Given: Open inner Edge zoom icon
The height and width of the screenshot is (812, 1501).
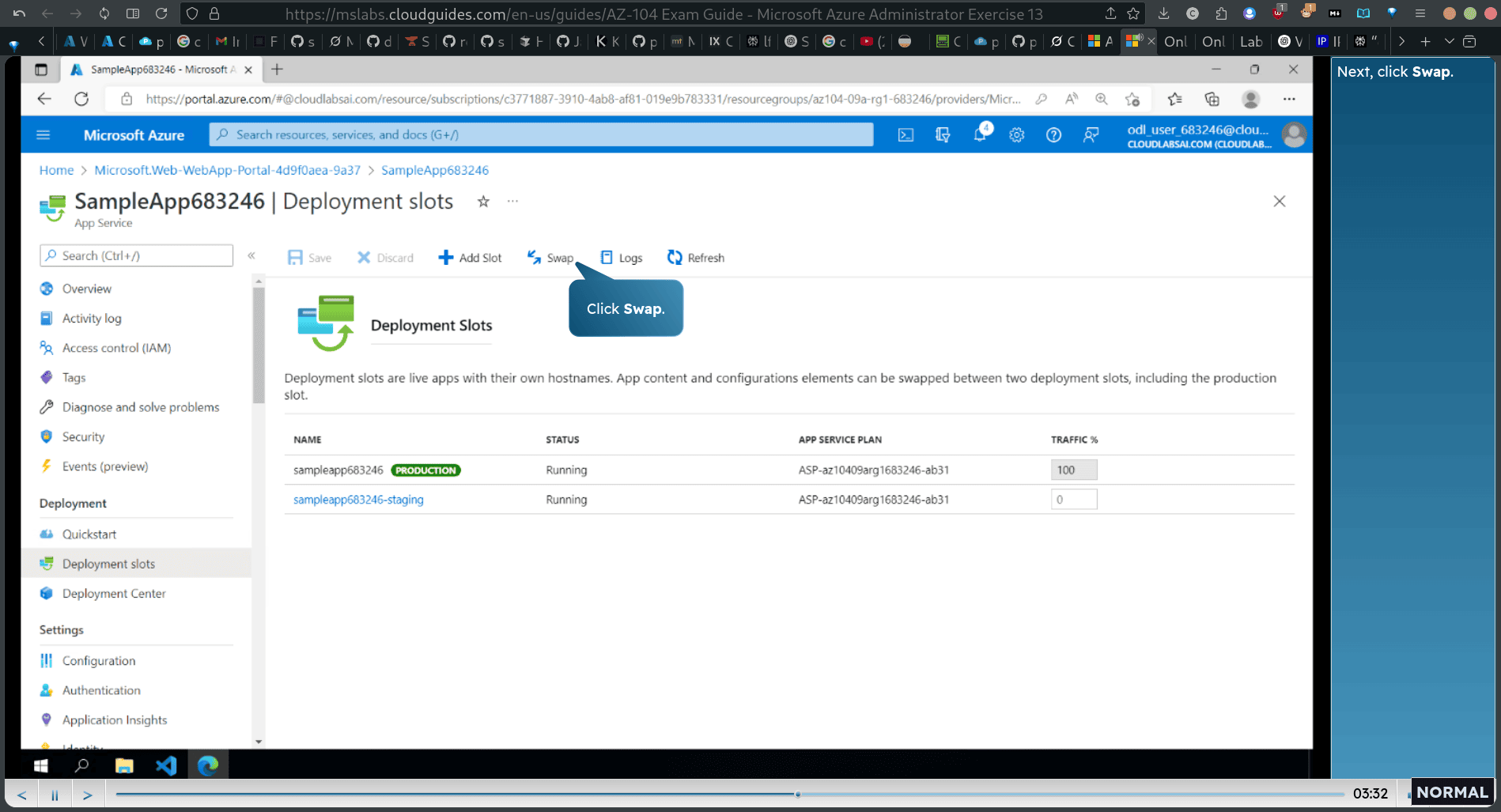Looking at the screenshot, I should pyautogui.click(x=1101, y=99).
